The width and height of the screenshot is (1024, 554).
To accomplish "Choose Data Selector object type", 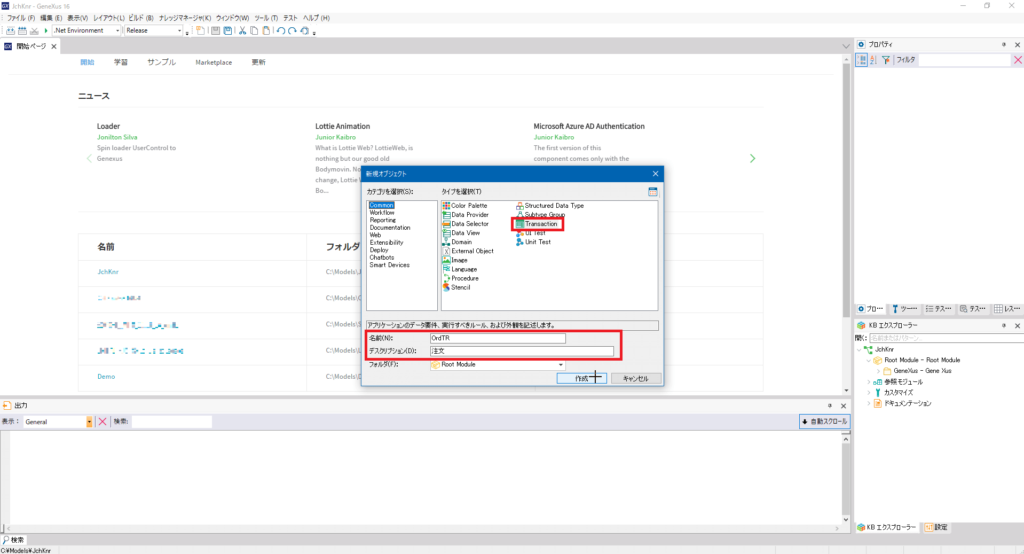I will [x=465, y=224].
